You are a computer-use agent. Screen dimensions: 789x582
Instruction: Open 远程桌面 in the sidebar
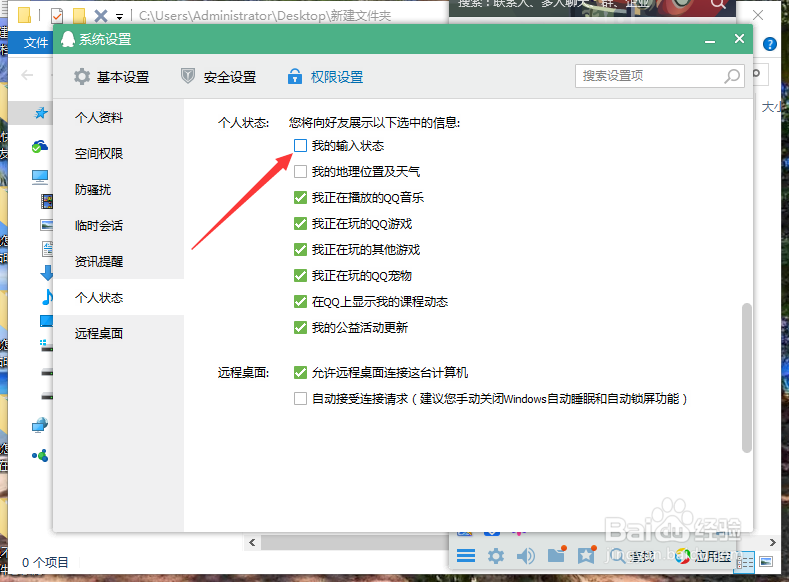[99, 334]
